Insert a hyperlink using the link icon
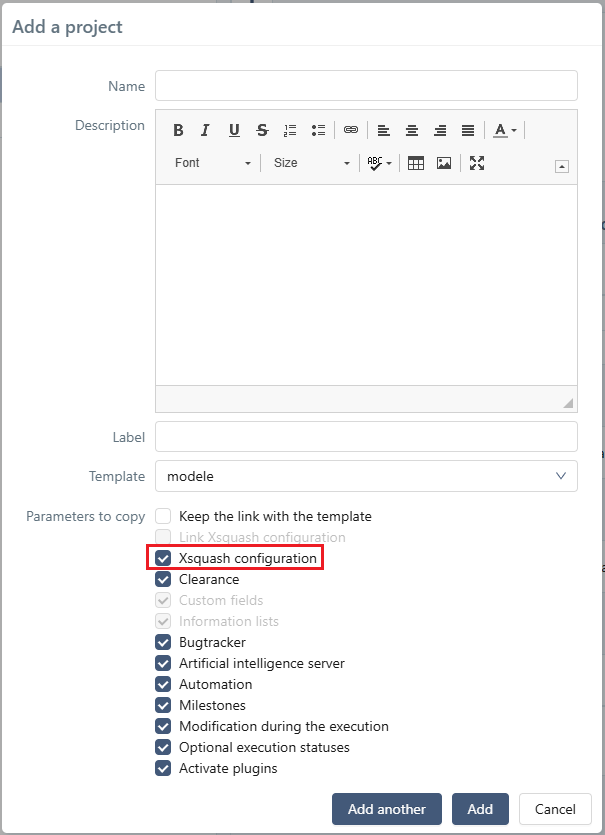This screenshot has width=605, height=835. coord(350,130)
